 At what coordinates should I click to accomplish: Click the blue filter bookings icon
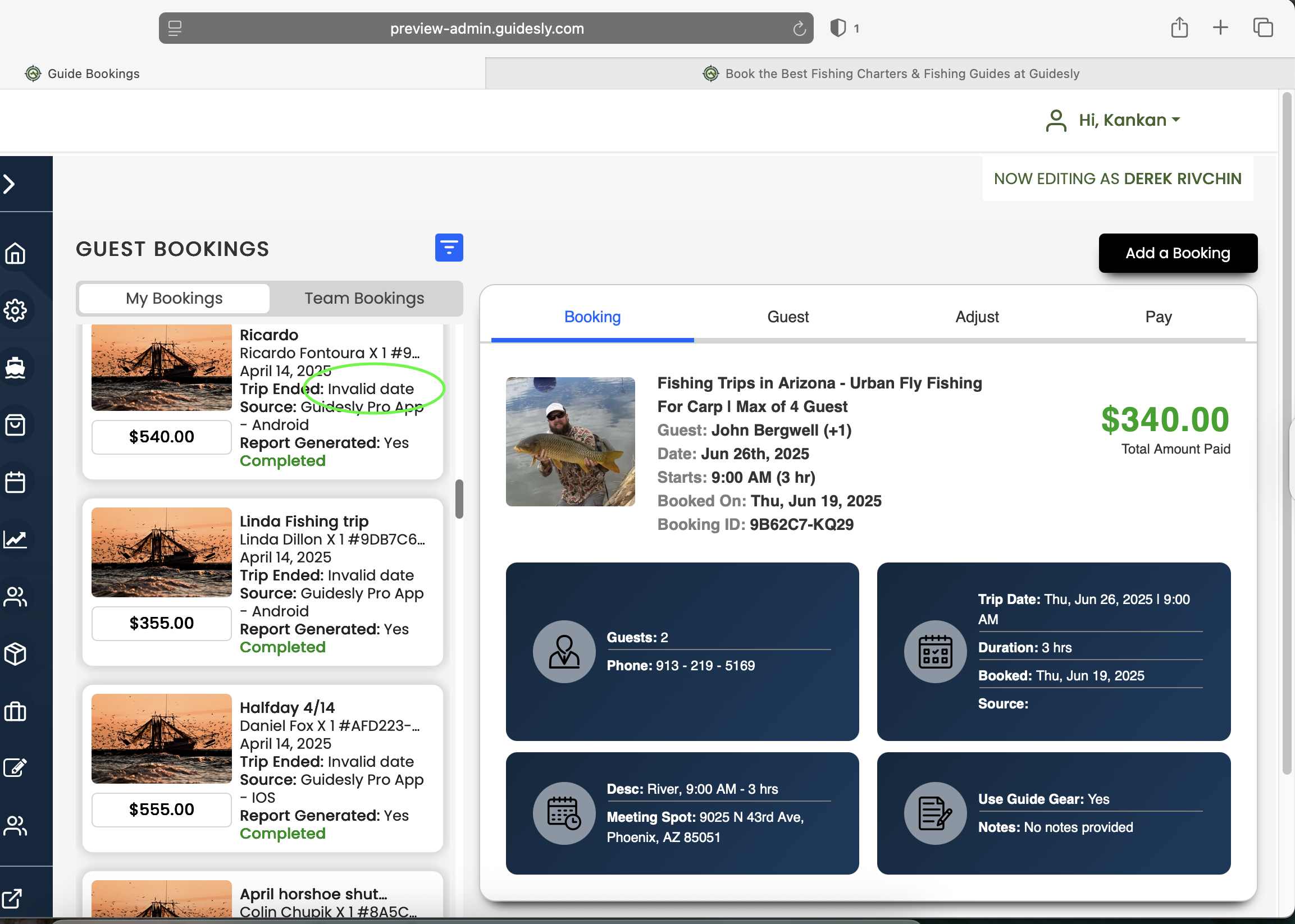pos(449,248)
